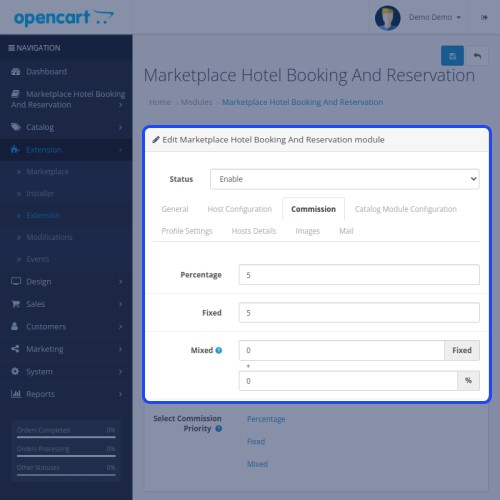Click the Percentage input field

tap(359, 275)
